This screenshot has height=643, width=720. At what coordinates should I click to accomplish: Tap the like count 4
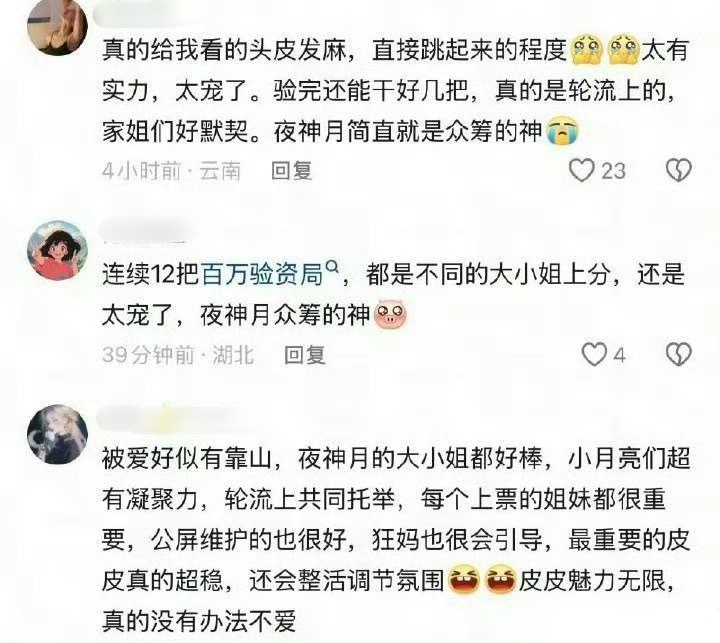[x=620, y=355]
